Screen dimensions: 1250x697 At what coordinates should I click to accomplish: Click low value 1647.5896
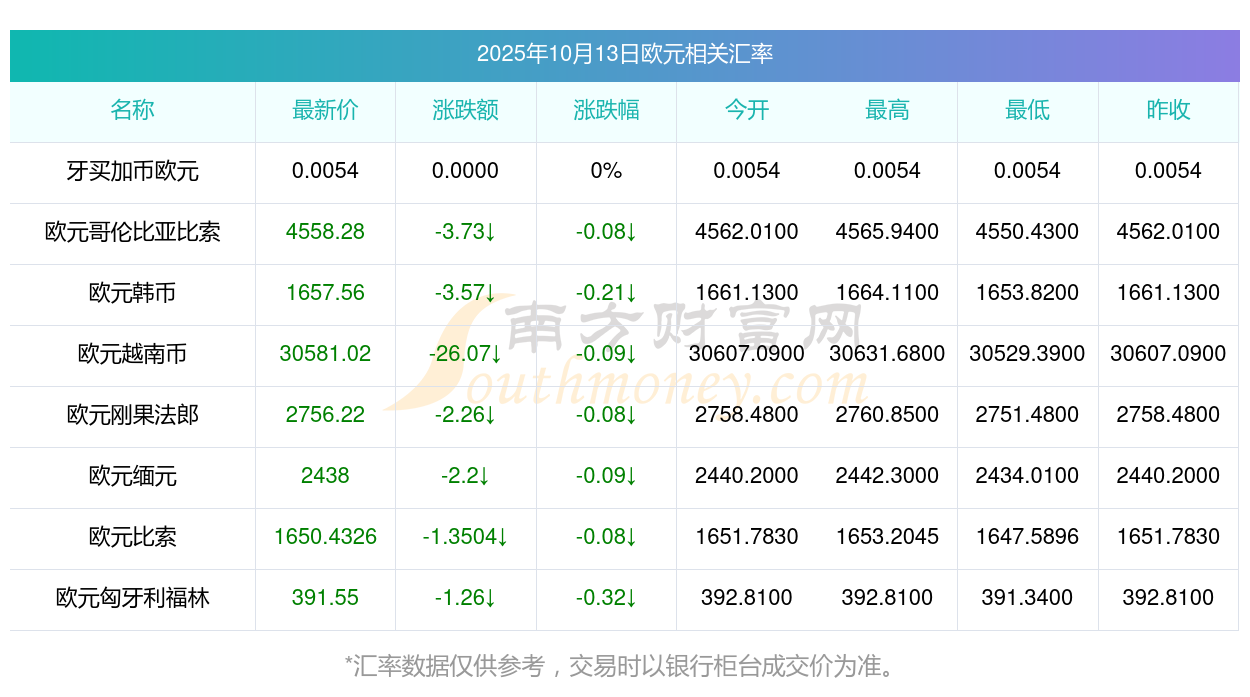1027,537
